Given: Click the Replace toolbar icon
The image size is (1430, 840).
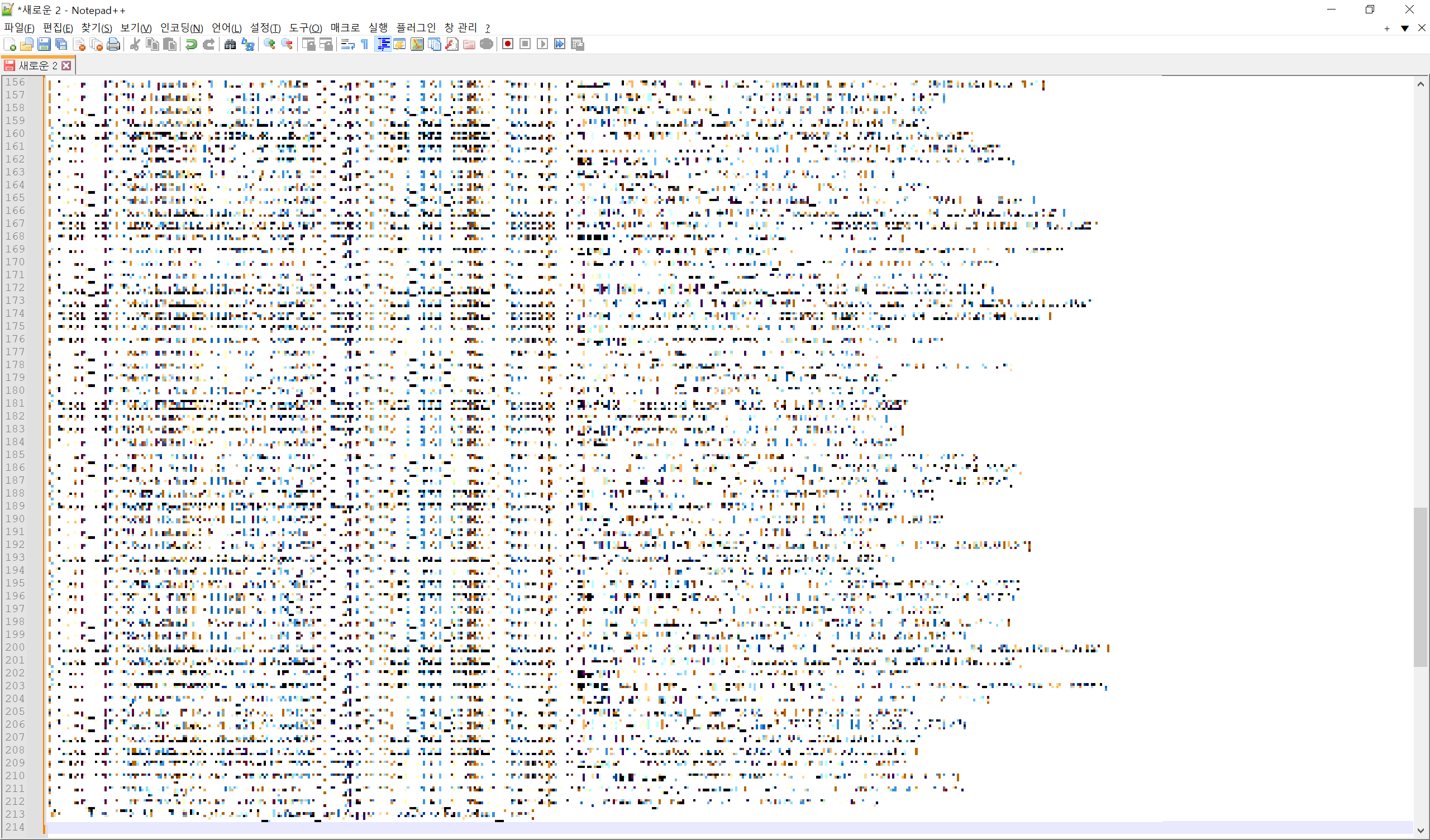Looking at the screenshot, I should coord(248,44).
